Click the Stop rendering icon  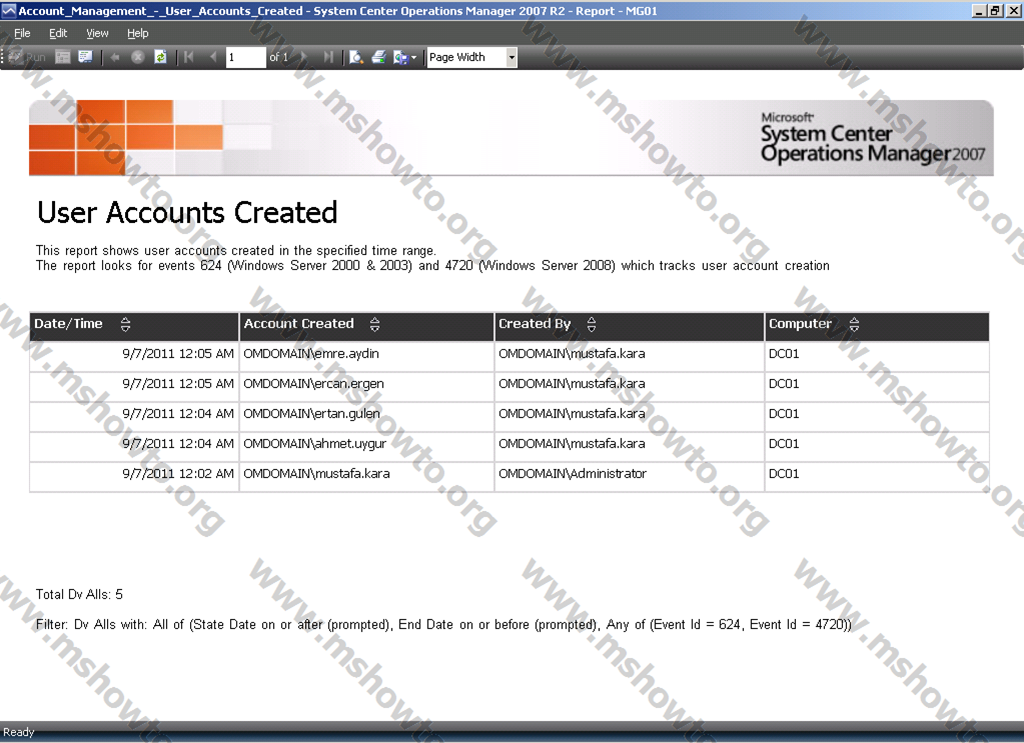138,57
